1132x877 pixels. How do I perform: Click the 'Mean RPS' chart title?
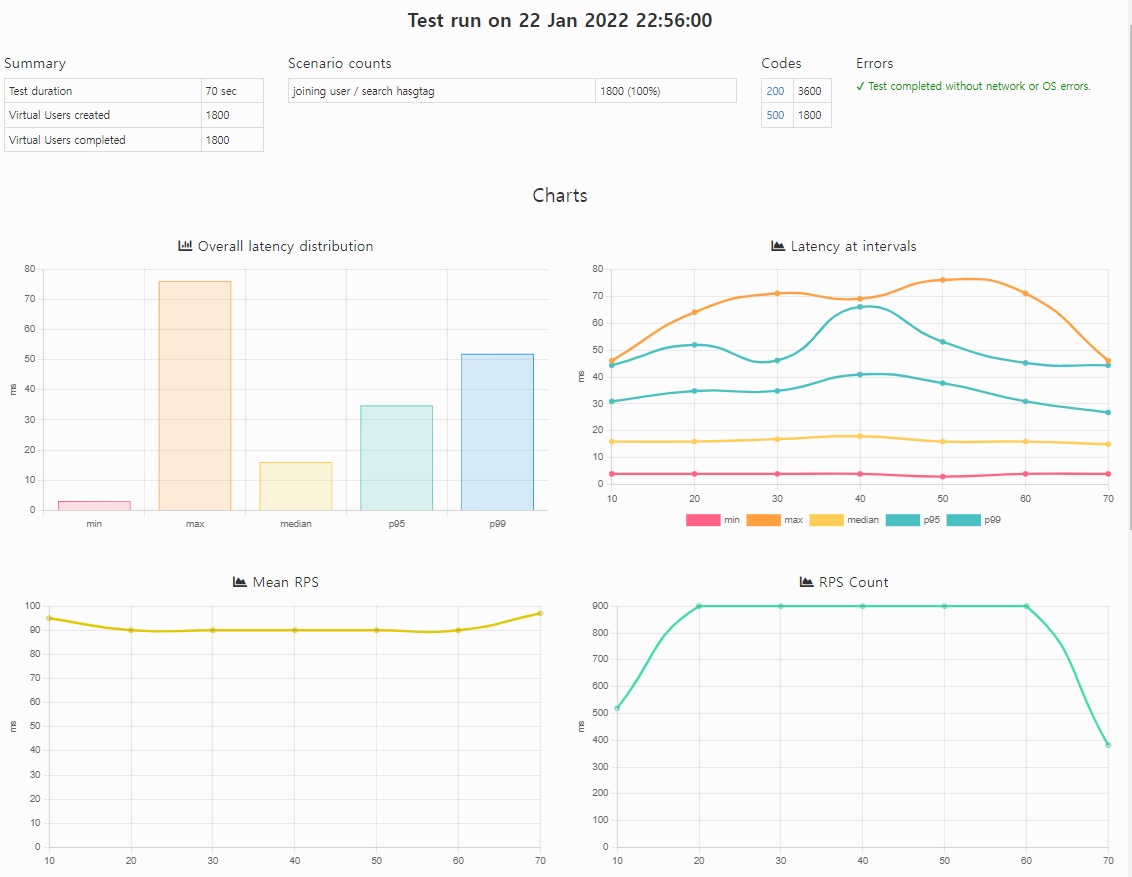point(285,582)
